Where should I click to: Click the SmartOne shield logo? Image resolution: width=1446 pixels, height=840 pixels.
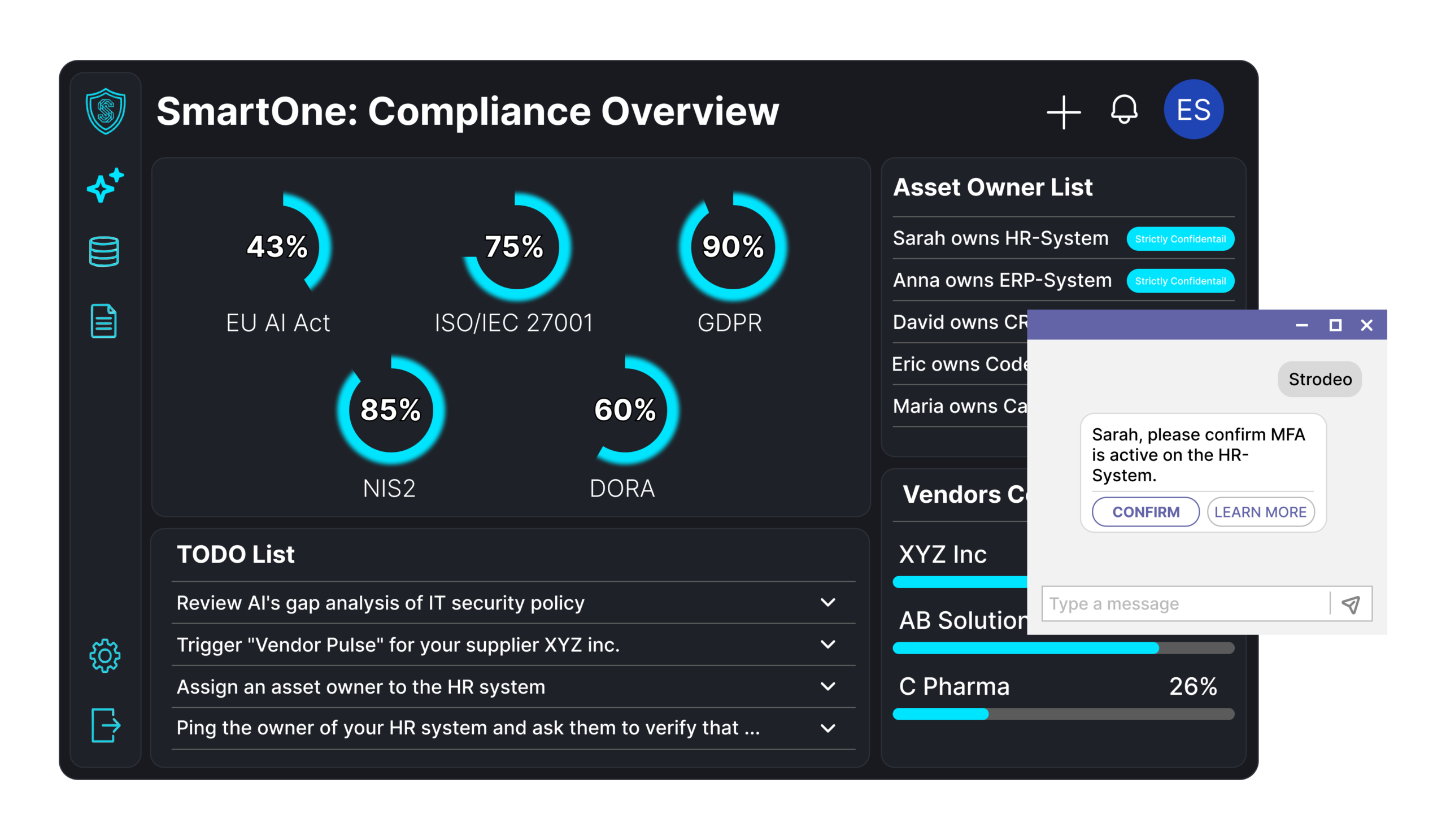pyautogui.click(x=106, y=111)
